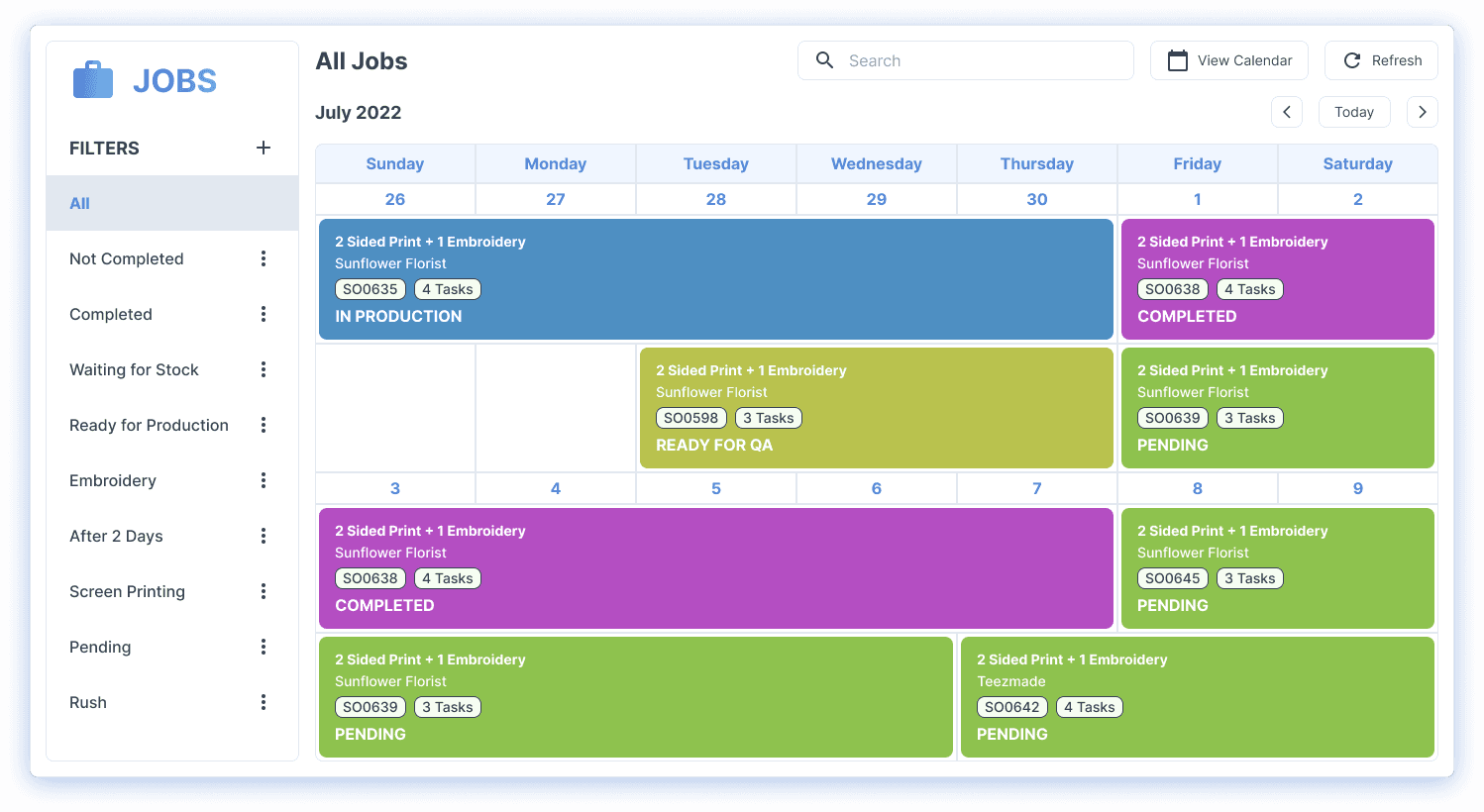Click the plus icon beside FILTERS
Viewport: 1484px width, 812px height.
pos(264,148)
